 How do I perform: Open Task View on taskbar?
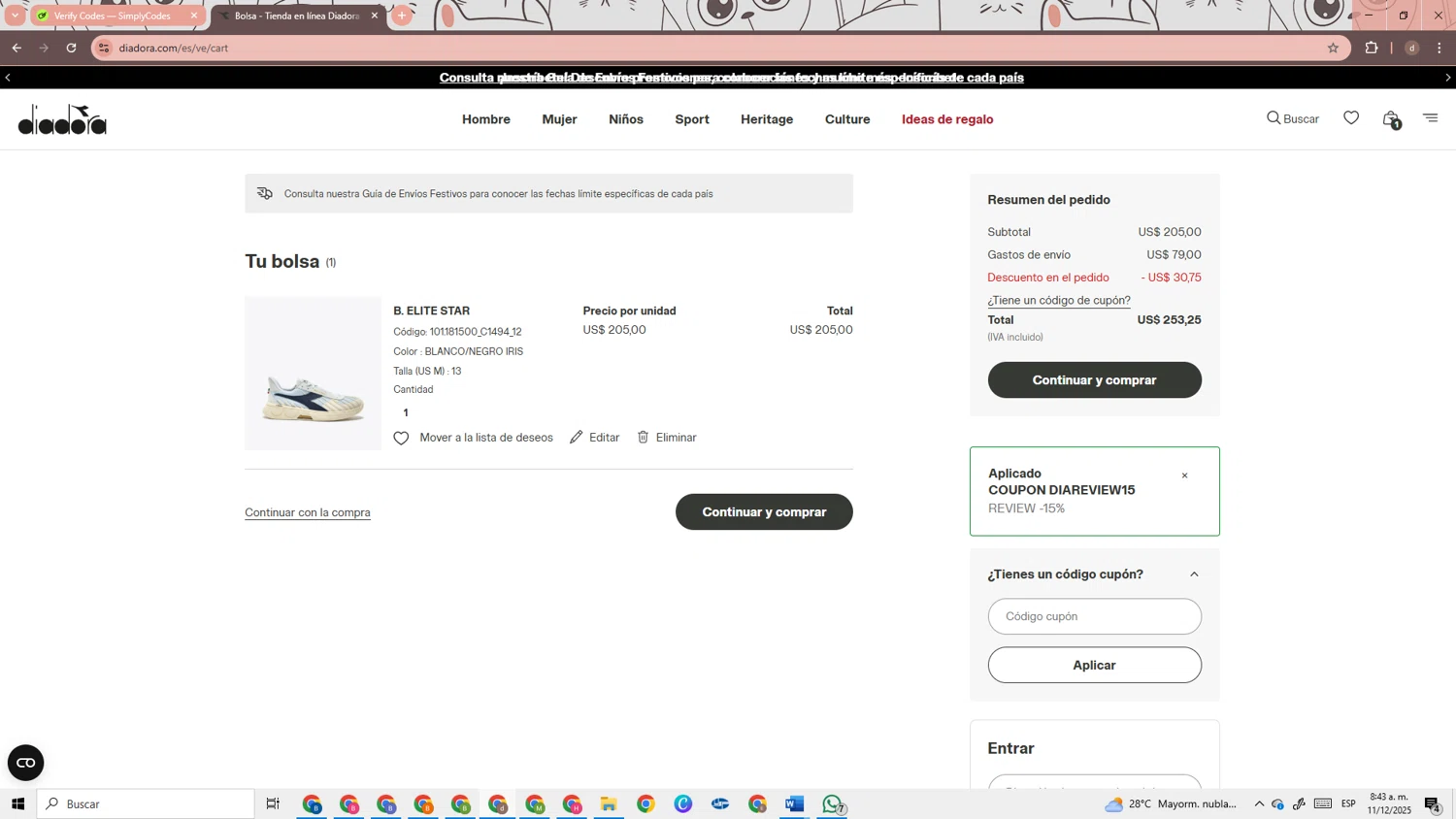point(273,803)
